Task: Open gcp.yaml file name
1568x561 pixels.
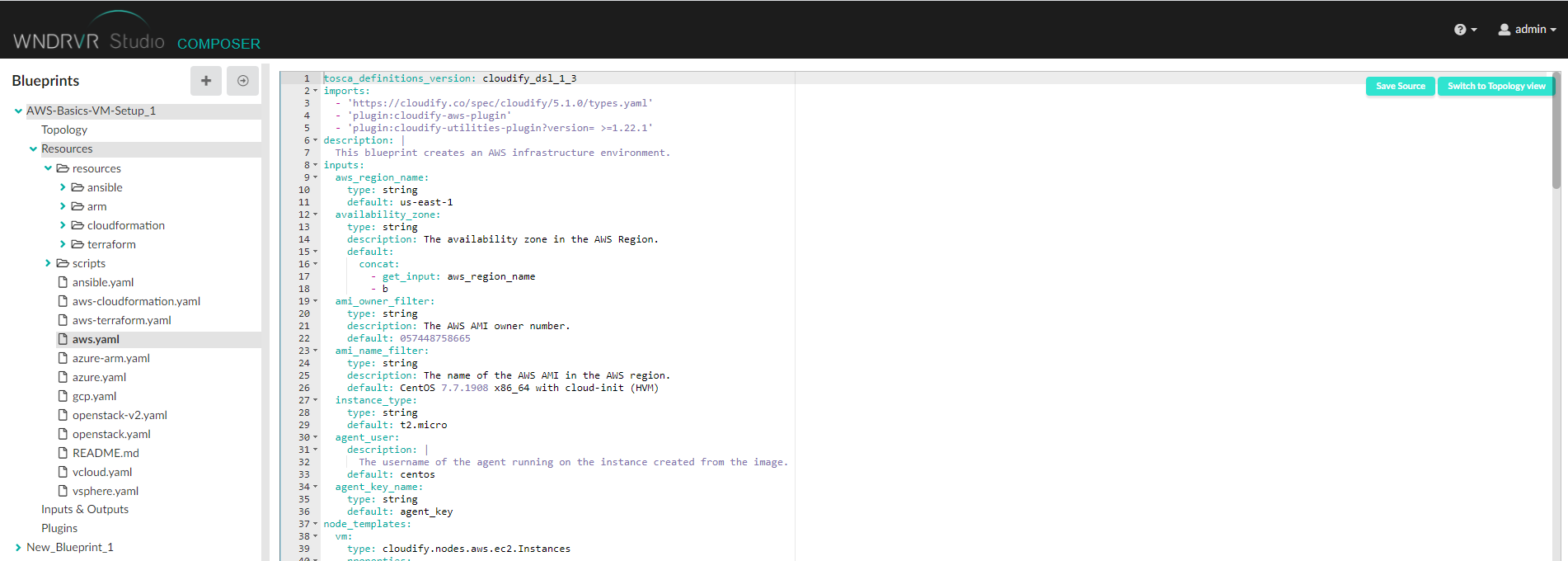Action: point(94,396)
